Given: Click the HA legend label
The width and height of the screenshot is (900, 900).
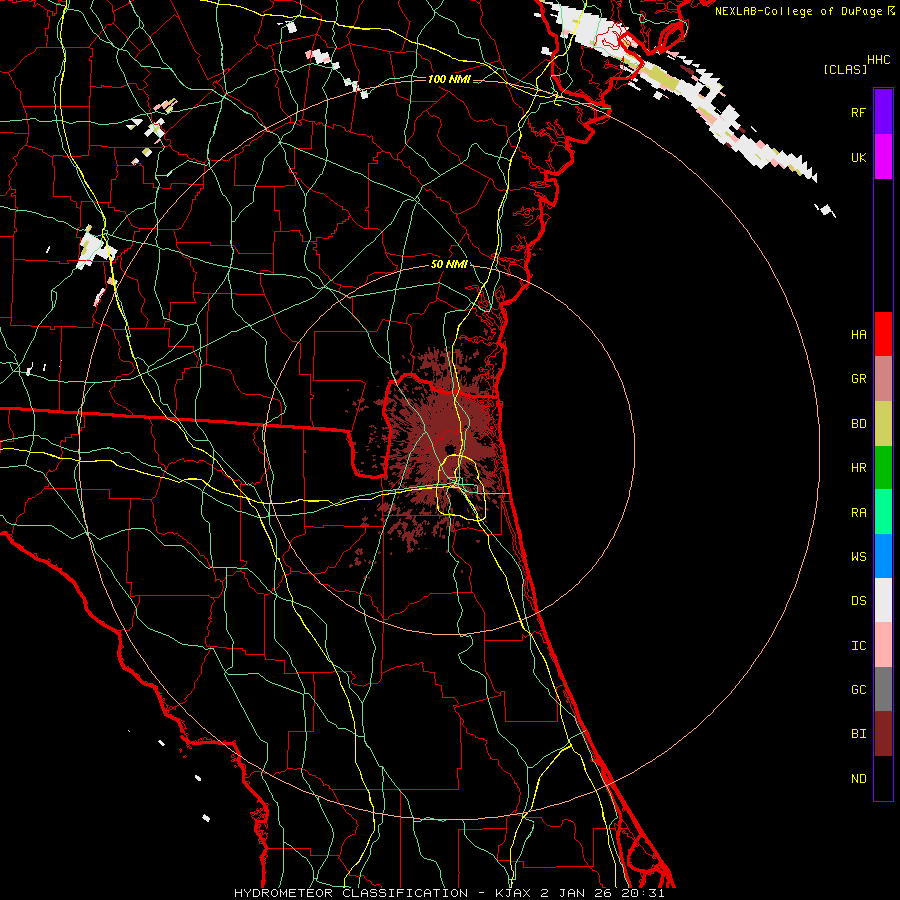Looking at the screenshot, I should (x=858, y=335).
